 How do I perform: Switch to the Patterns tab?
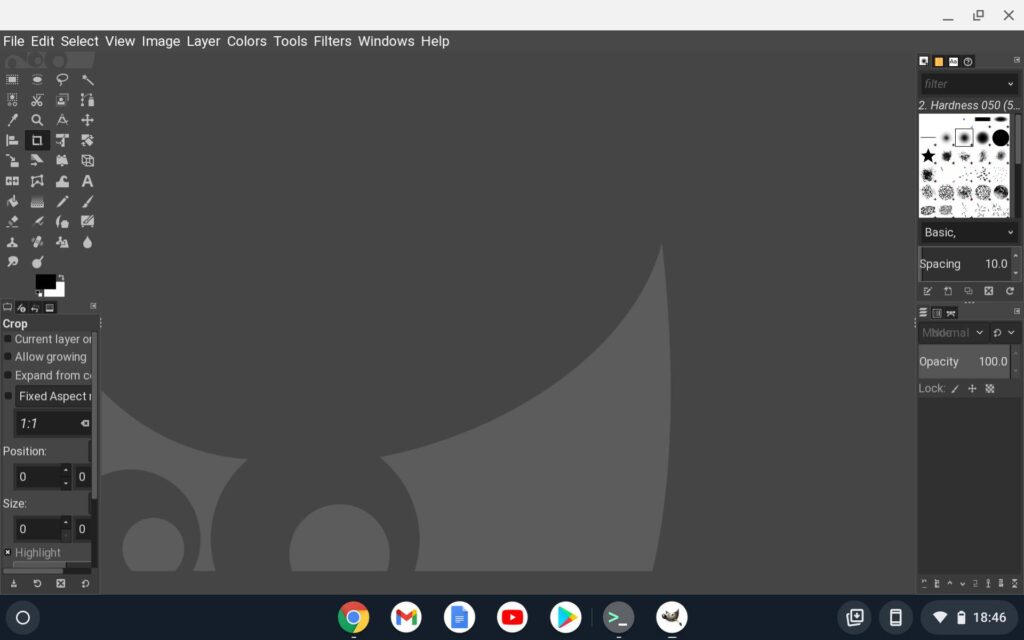pyautogui.click(x=938, y=61)
